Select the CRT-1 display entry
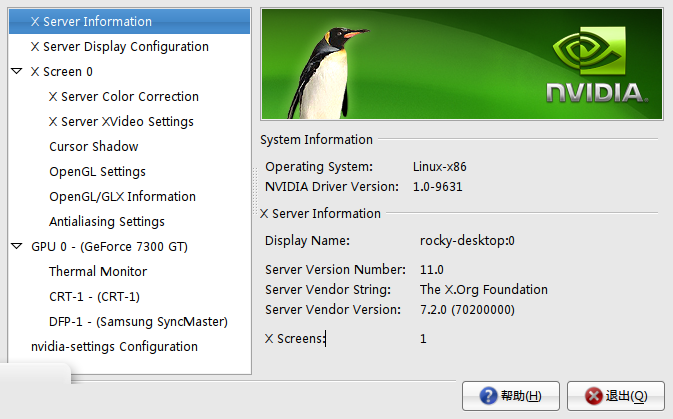Viewport: 673px width, 419px height. [x=94, y=297]
